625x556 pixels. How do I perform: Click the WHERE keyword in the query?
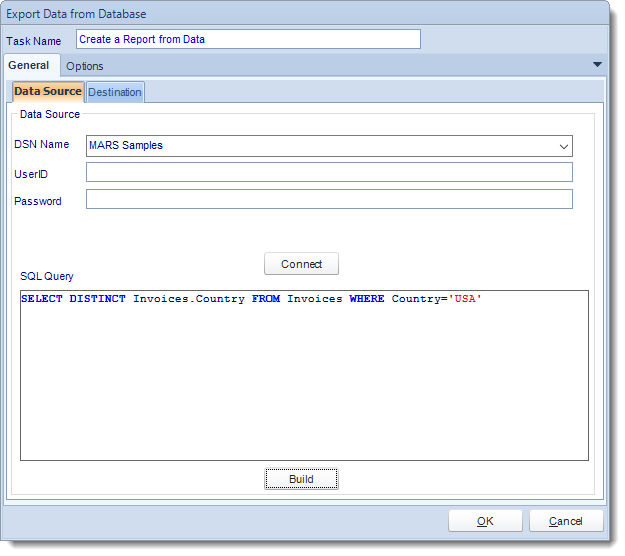(367, 299)
